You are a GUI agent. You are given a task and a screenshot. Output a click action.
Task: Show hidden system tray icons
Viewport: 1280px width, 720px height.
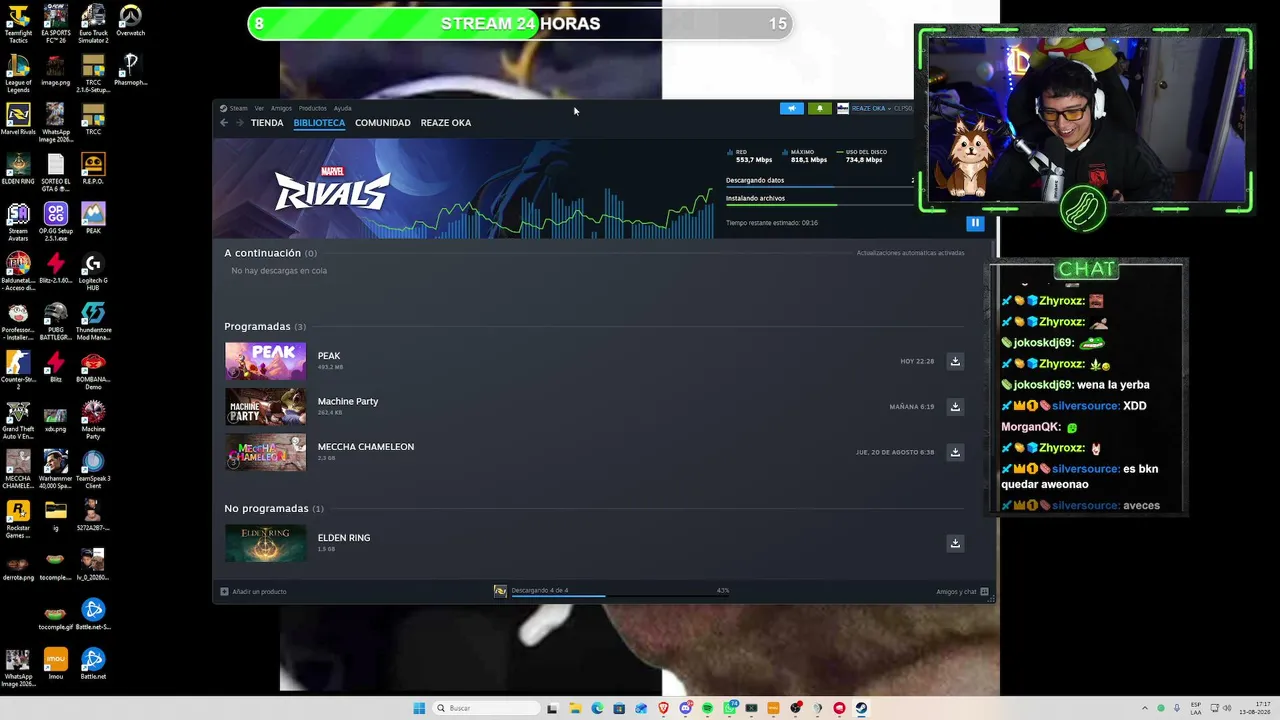click(x=1146, y=708)
